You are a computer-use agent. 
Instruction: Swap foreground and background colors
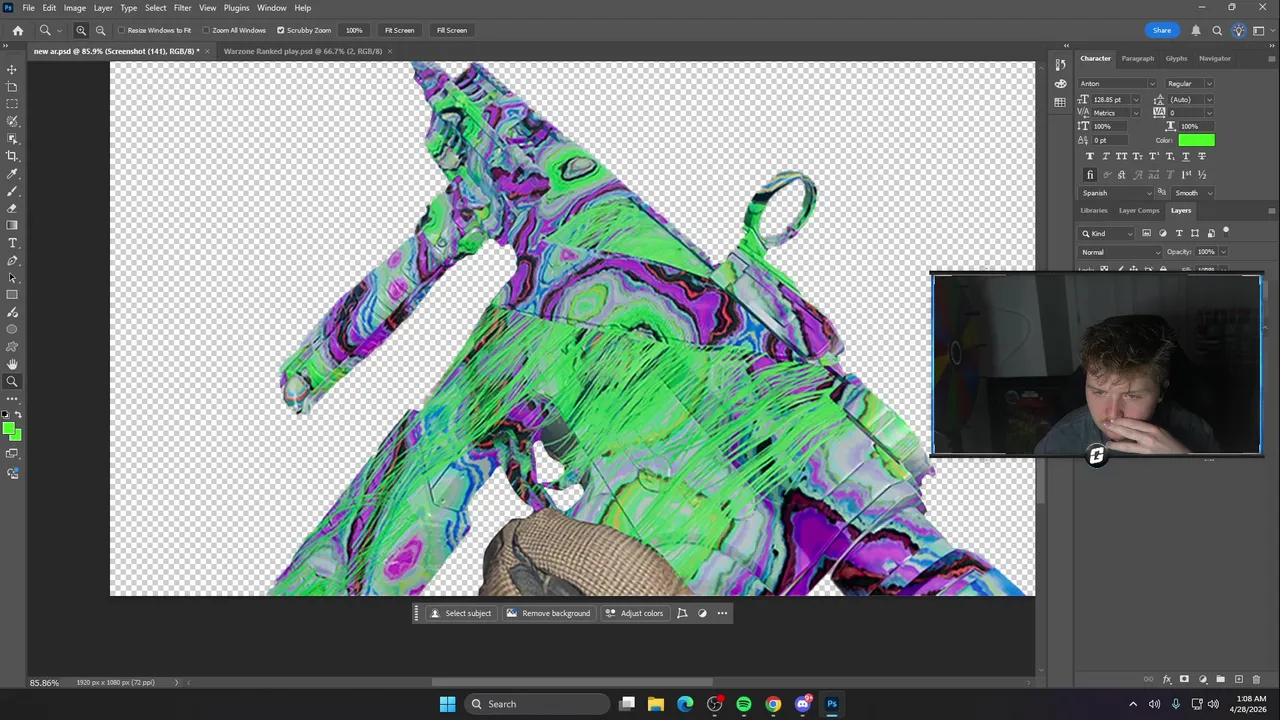click(18, 414)
